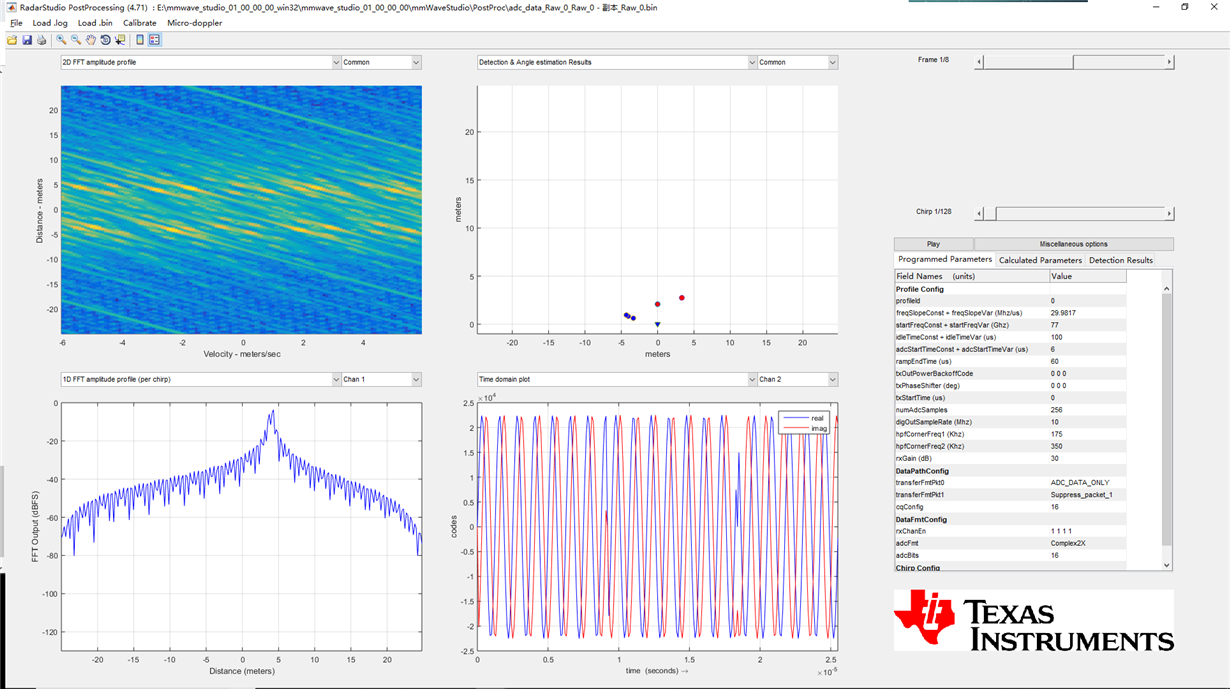This screenshot has height=689, width=1230.
Task: Click the 'imag' entry in plot legend
Action: 819,427
